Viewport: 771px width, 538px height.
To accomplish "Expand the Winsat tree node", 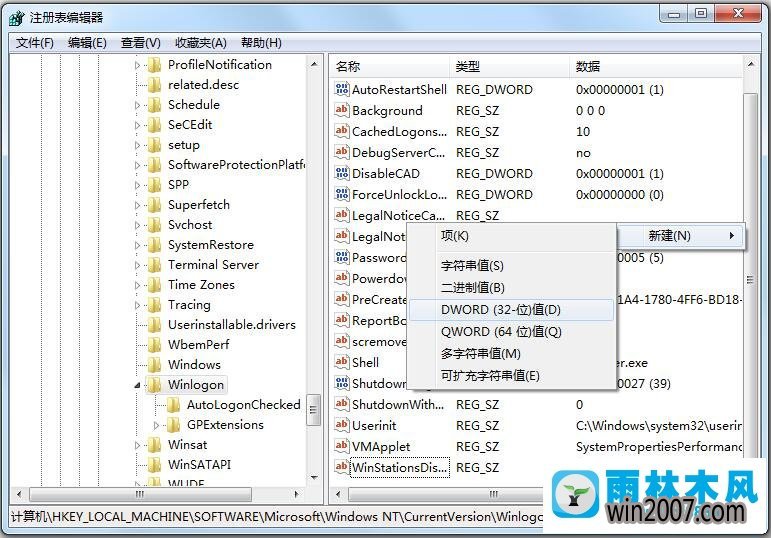I will pyautogui.click(x=138, y=445).
